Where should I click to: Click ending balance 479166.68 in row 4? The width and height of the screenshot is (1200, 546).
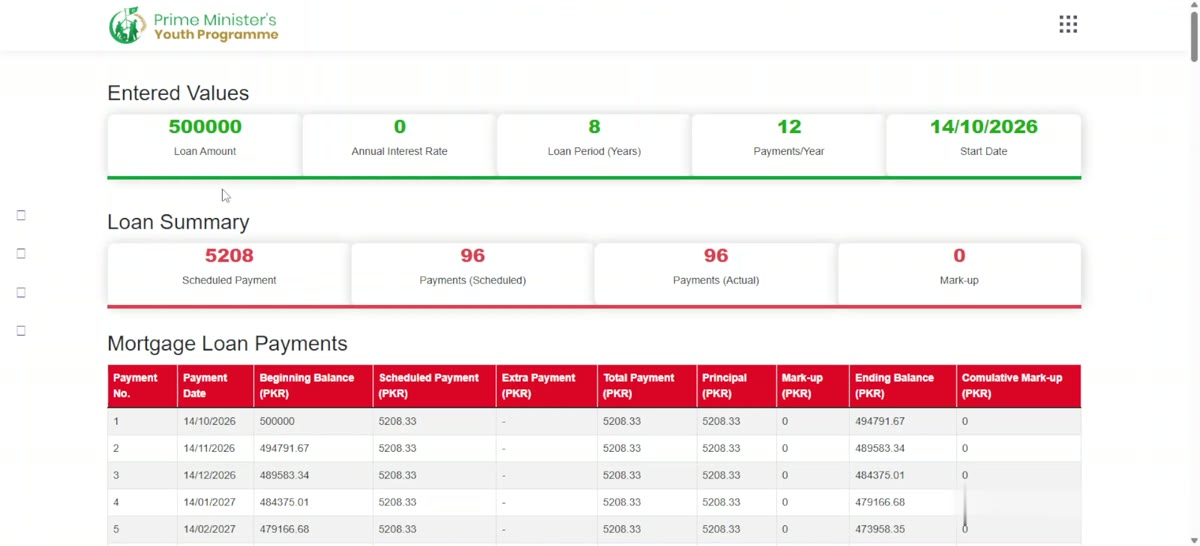coord(880,503)
